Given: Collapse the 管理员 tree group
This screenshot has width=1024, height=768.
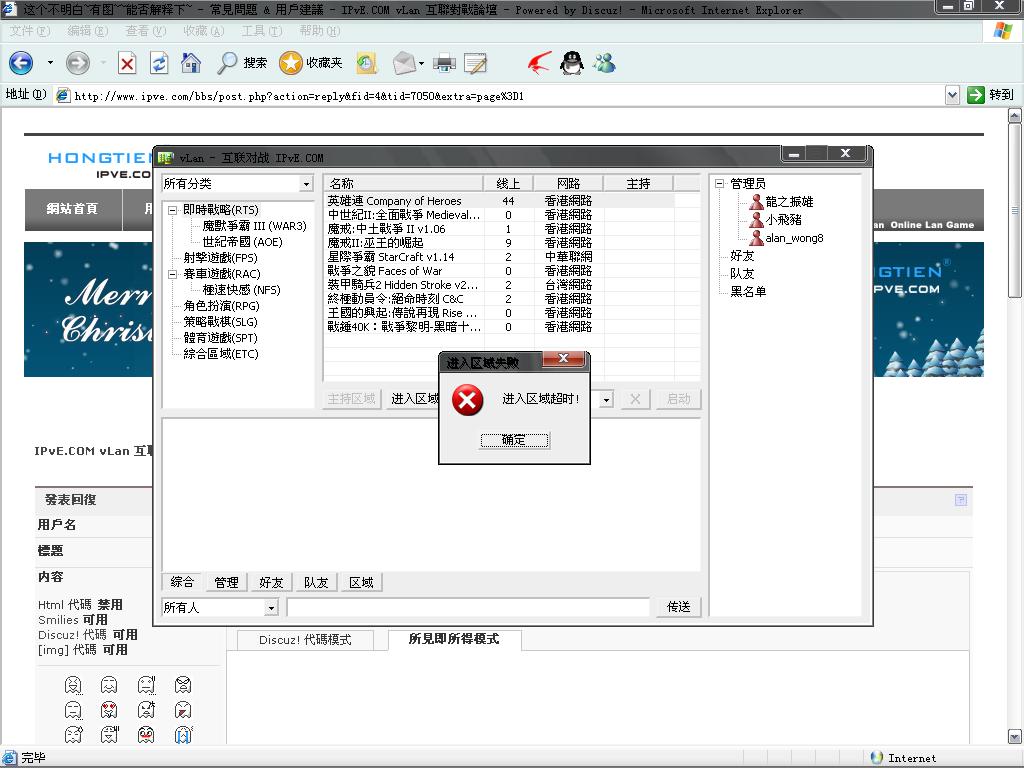Looking at the screenshot, I should (719, 184).
